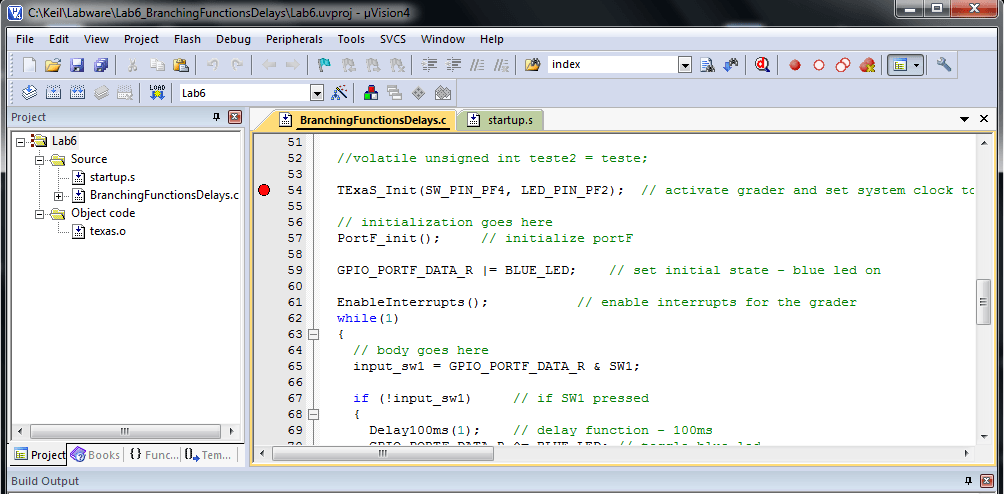This screenshot has height=494, width=1004.
Task: Toggle breakpoint on line 54
Action: coord(264,190)
